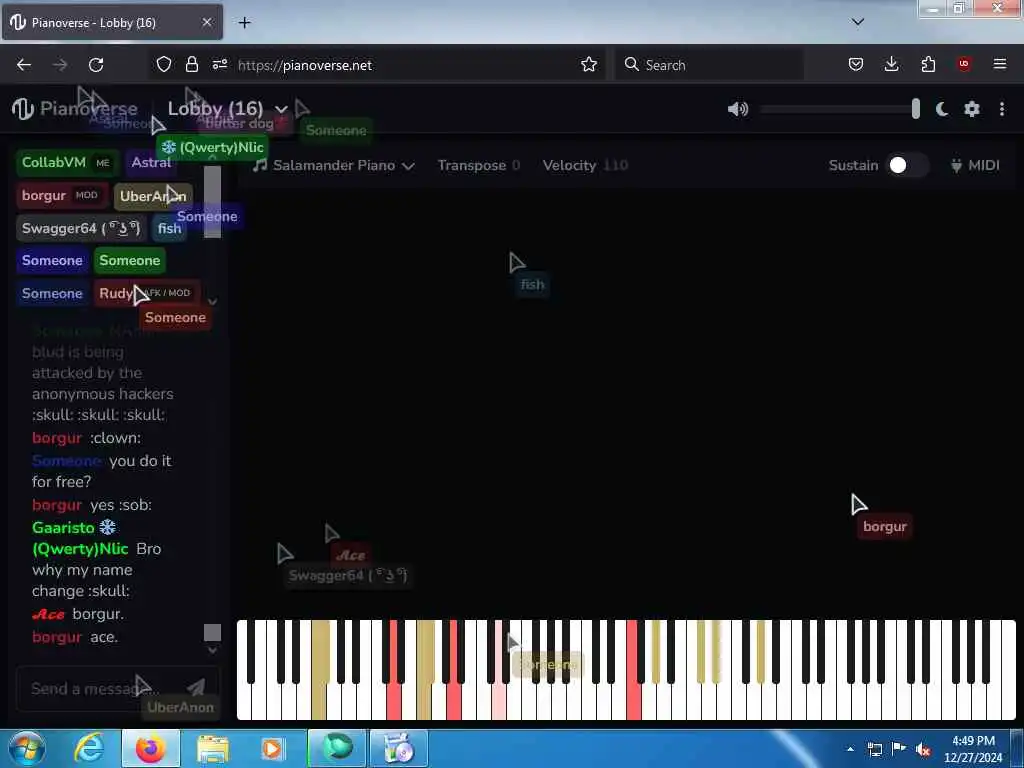Image resolution: width=1024 pixels, height=768 pixels.
Task: Select user Astral in list
Action: [151, 163]
